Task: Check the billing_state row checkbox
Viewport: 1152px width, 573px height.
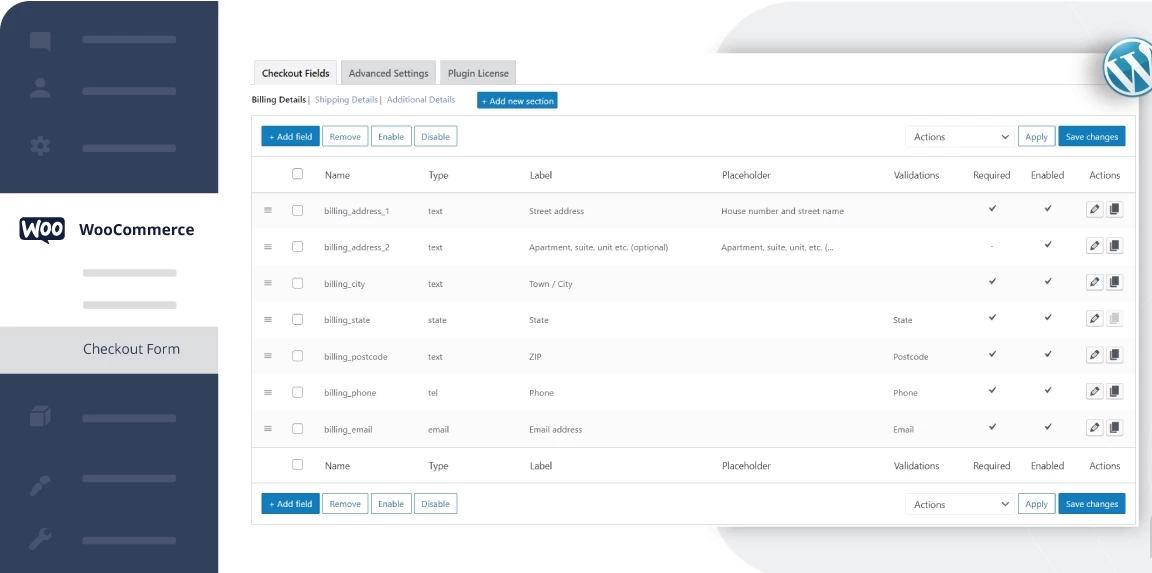Action: [x=298, y=320]
